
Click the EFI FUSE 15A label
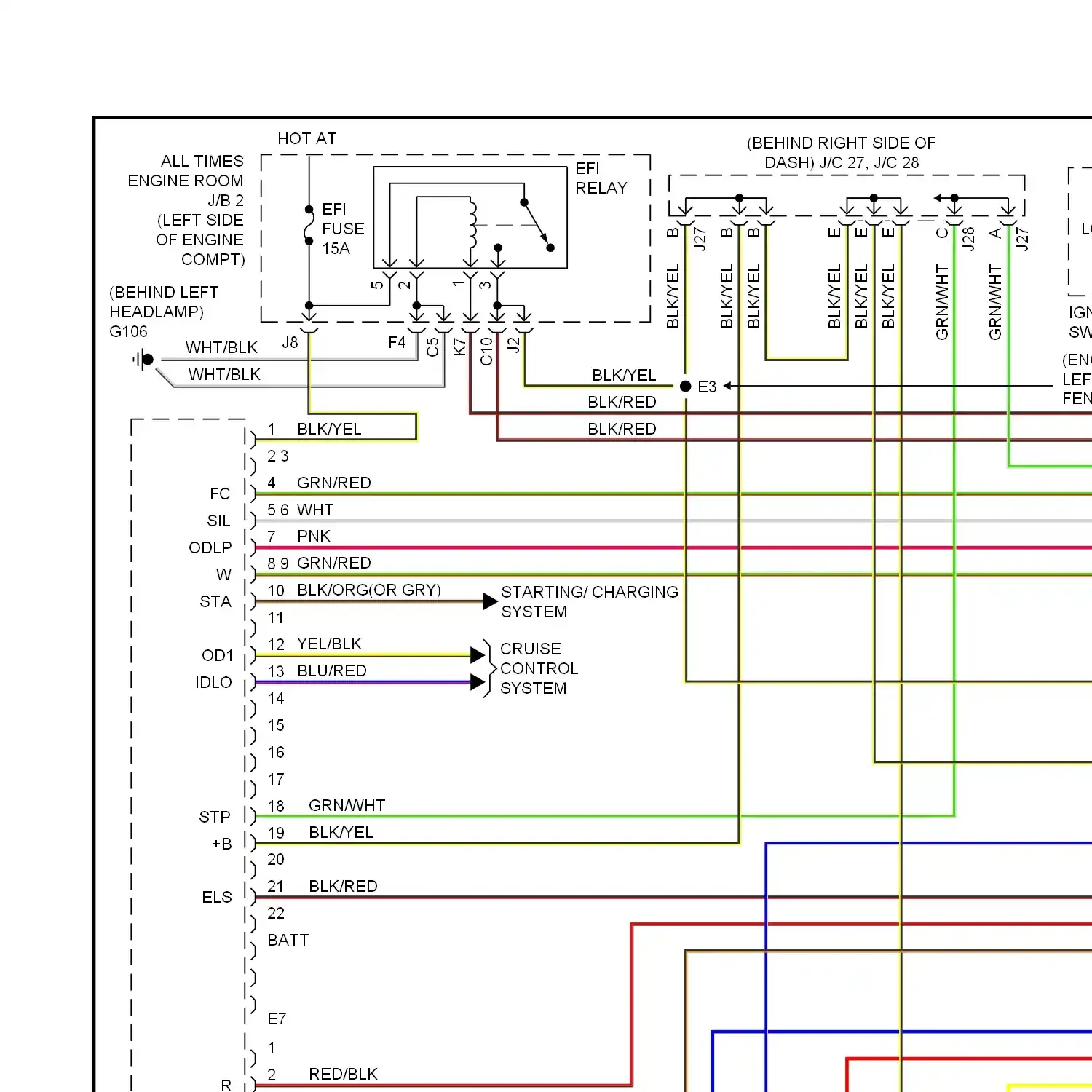343,229
